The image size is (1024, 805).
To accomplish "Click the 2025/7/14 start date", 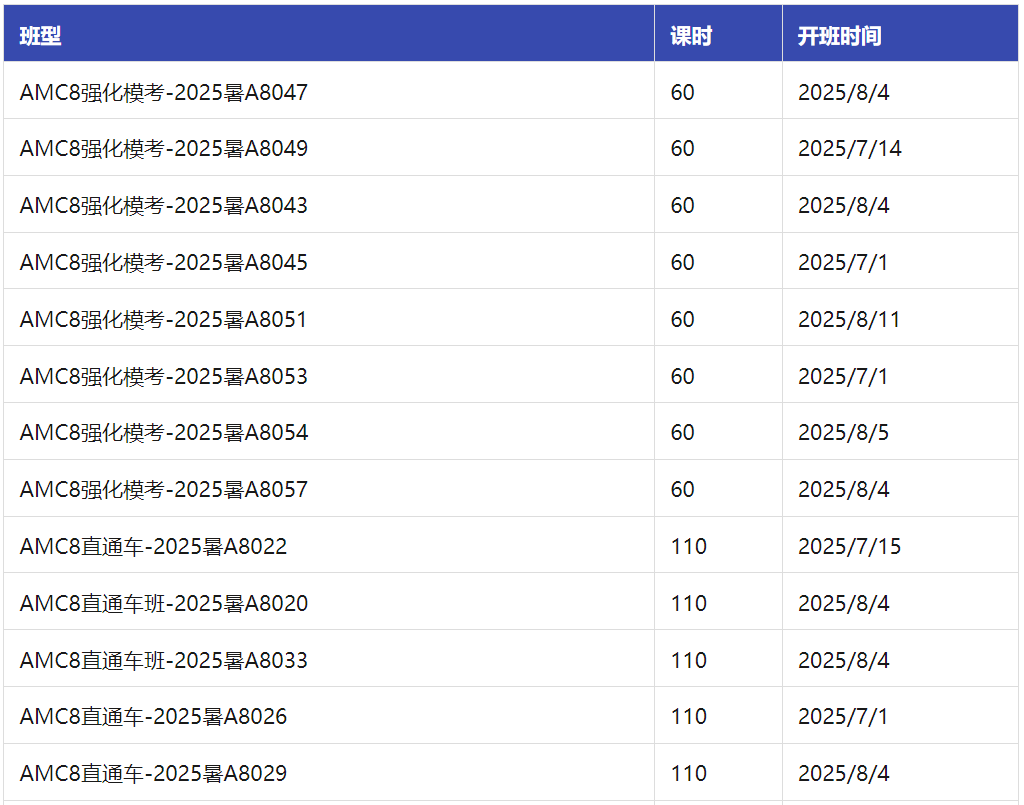I will [850, 148].
